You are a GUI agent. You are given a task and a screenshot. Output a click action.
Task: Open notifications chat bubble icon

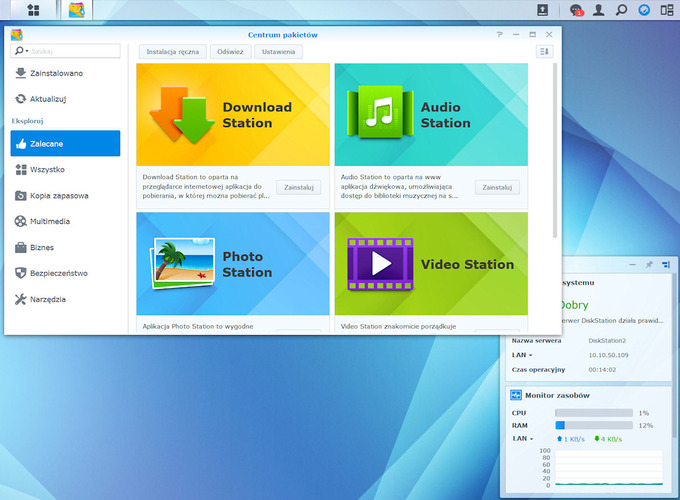pyautogui.click(x=576, y=10)
